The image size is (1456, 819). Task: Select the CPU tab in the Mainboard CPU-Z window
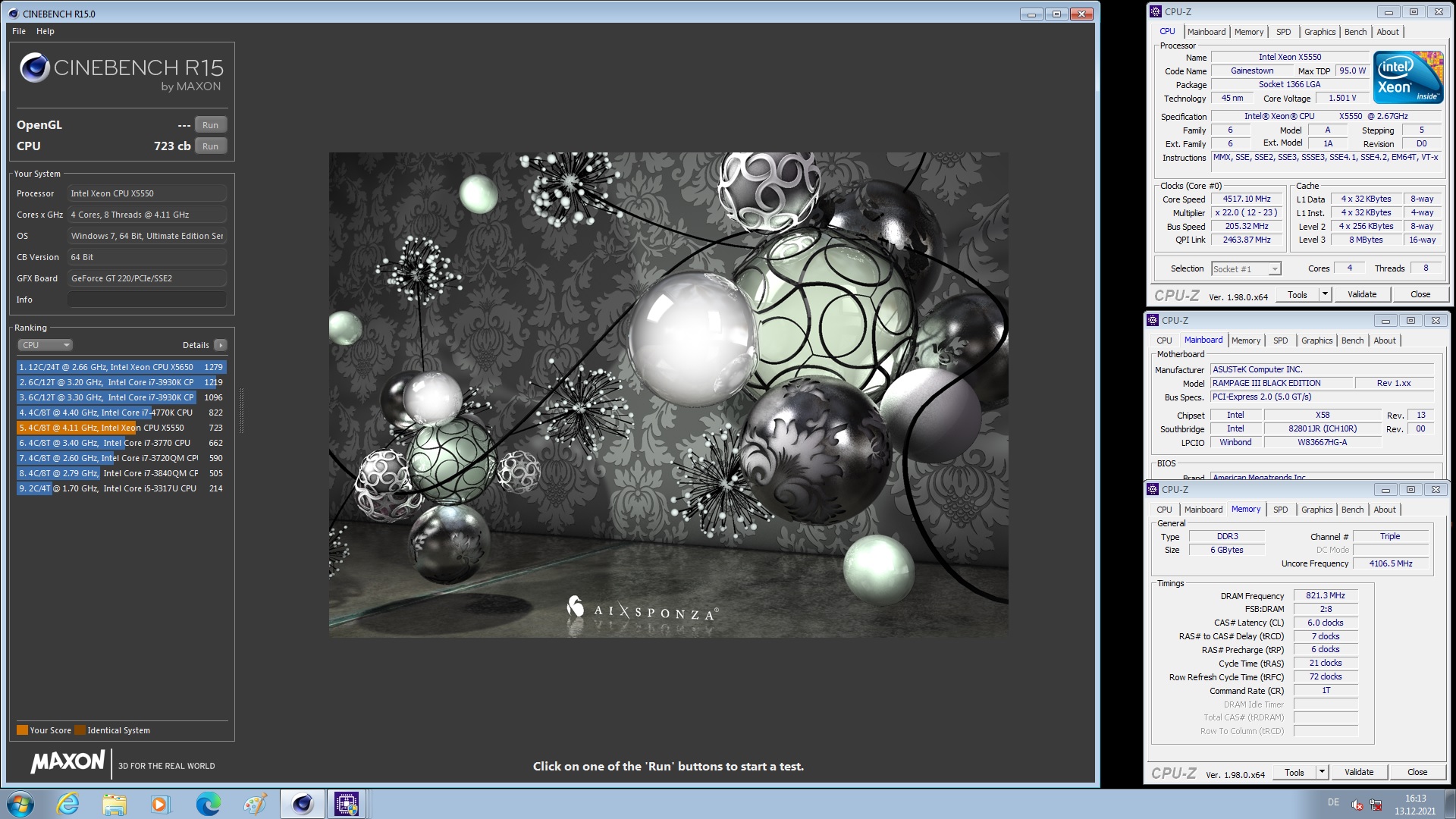1164,340
